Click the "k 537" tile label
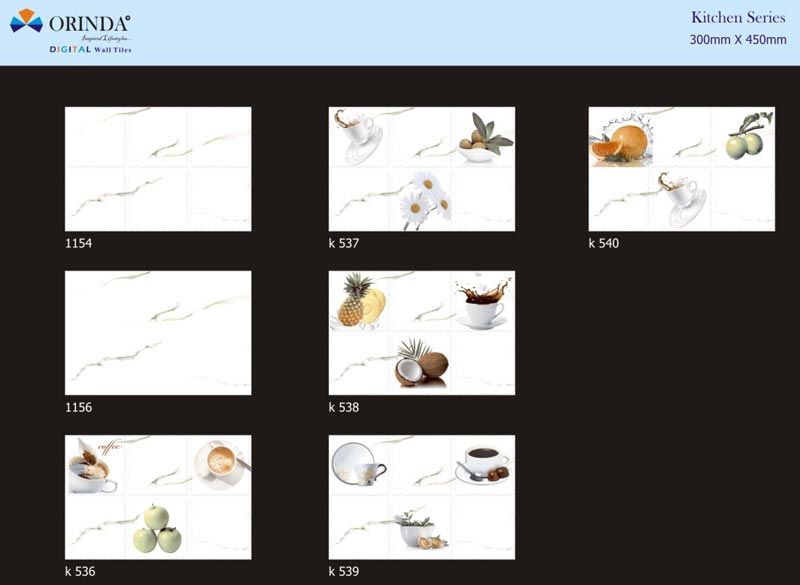800x585 pixels. click(343, 244)
